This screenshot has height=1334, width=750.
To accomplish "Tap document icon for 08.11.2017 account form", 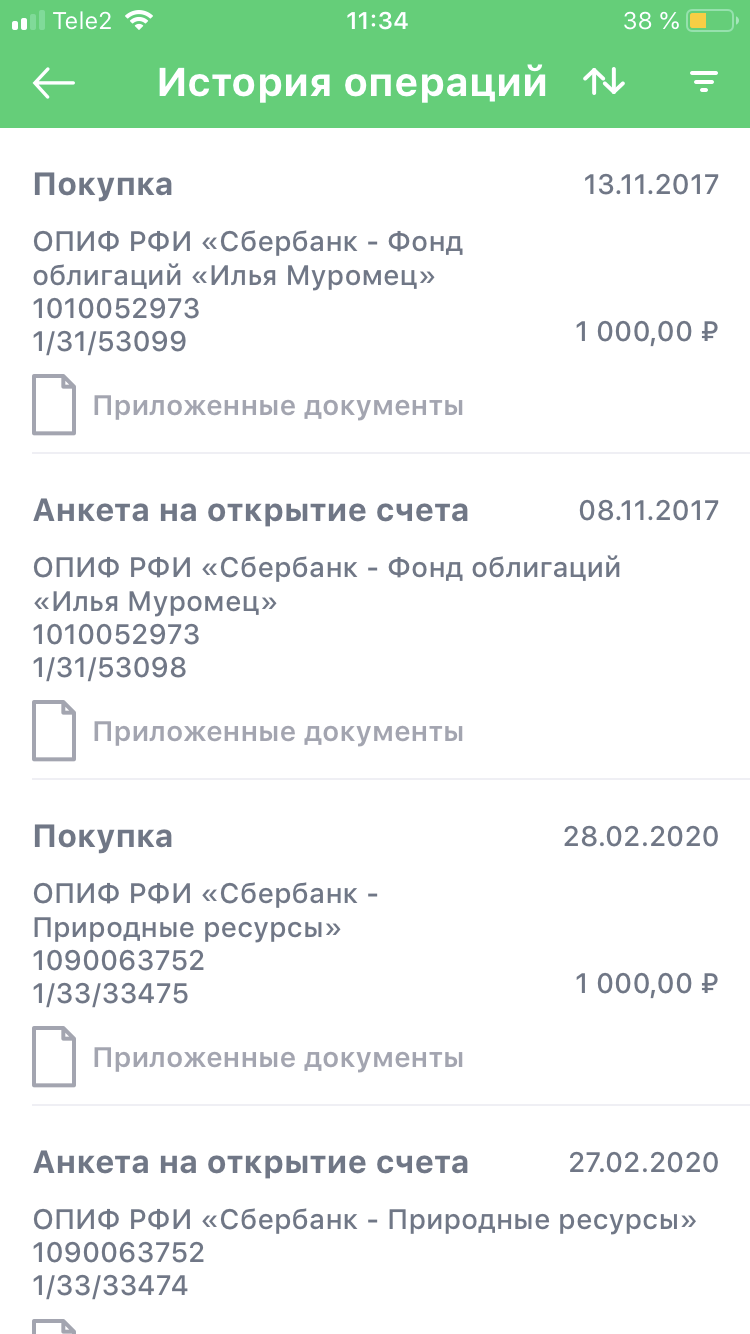I will [54, 731].
